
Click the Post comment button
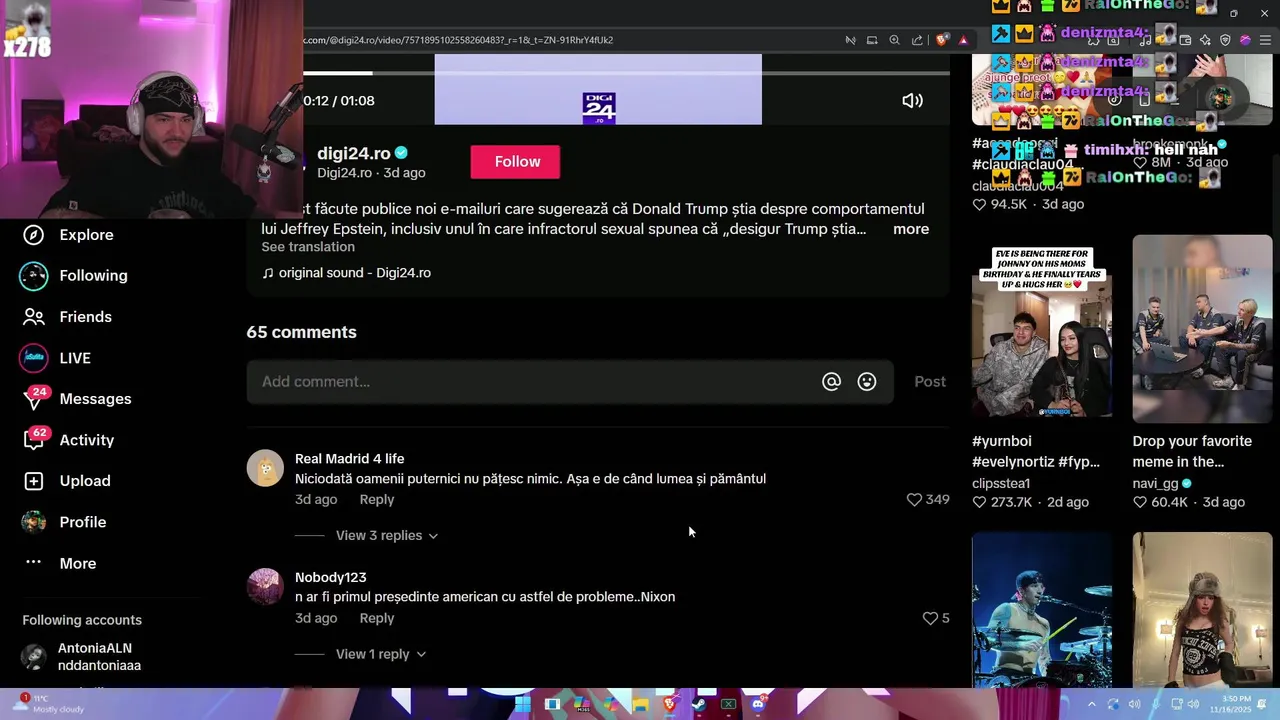click(x=929, y=381)
